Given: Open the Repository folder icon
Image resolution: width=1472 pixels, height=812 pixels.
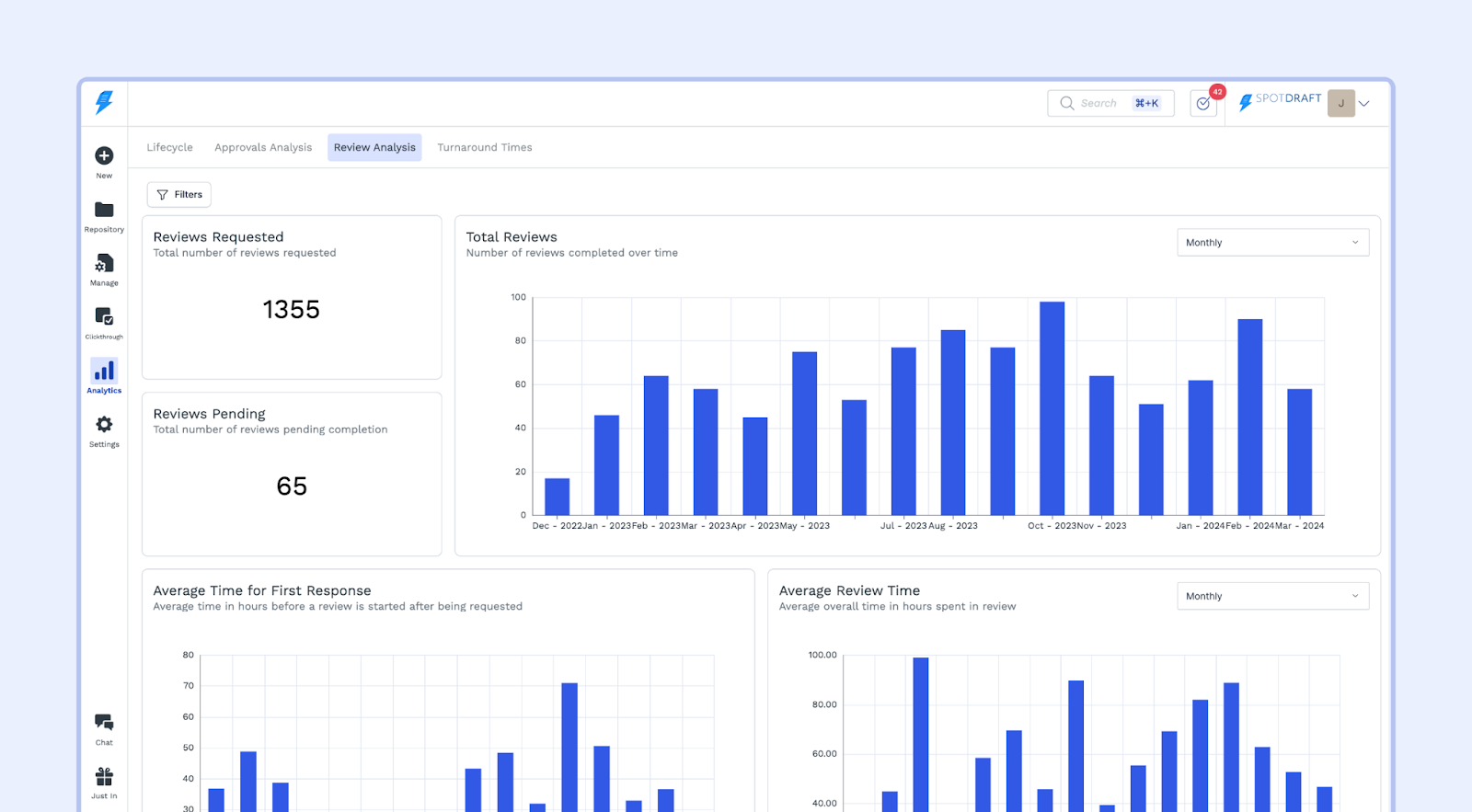Looking at the screenshot, I should pyautogui.click(x=104, y=211).
